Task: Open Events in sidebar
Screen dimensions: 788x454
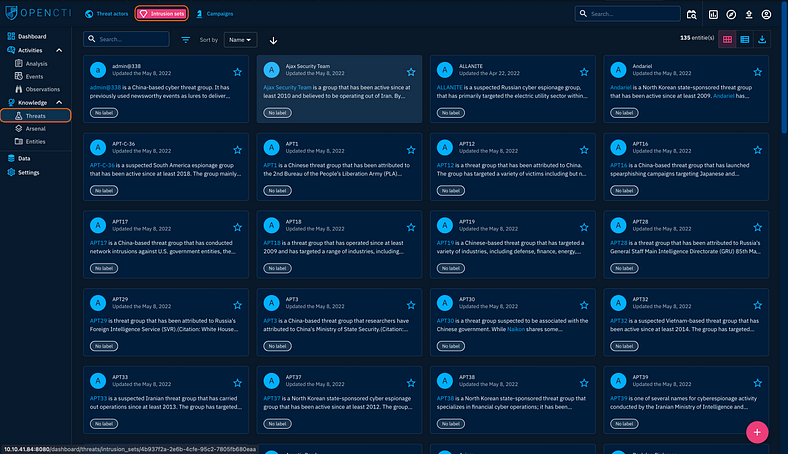Action: [34, 76]
